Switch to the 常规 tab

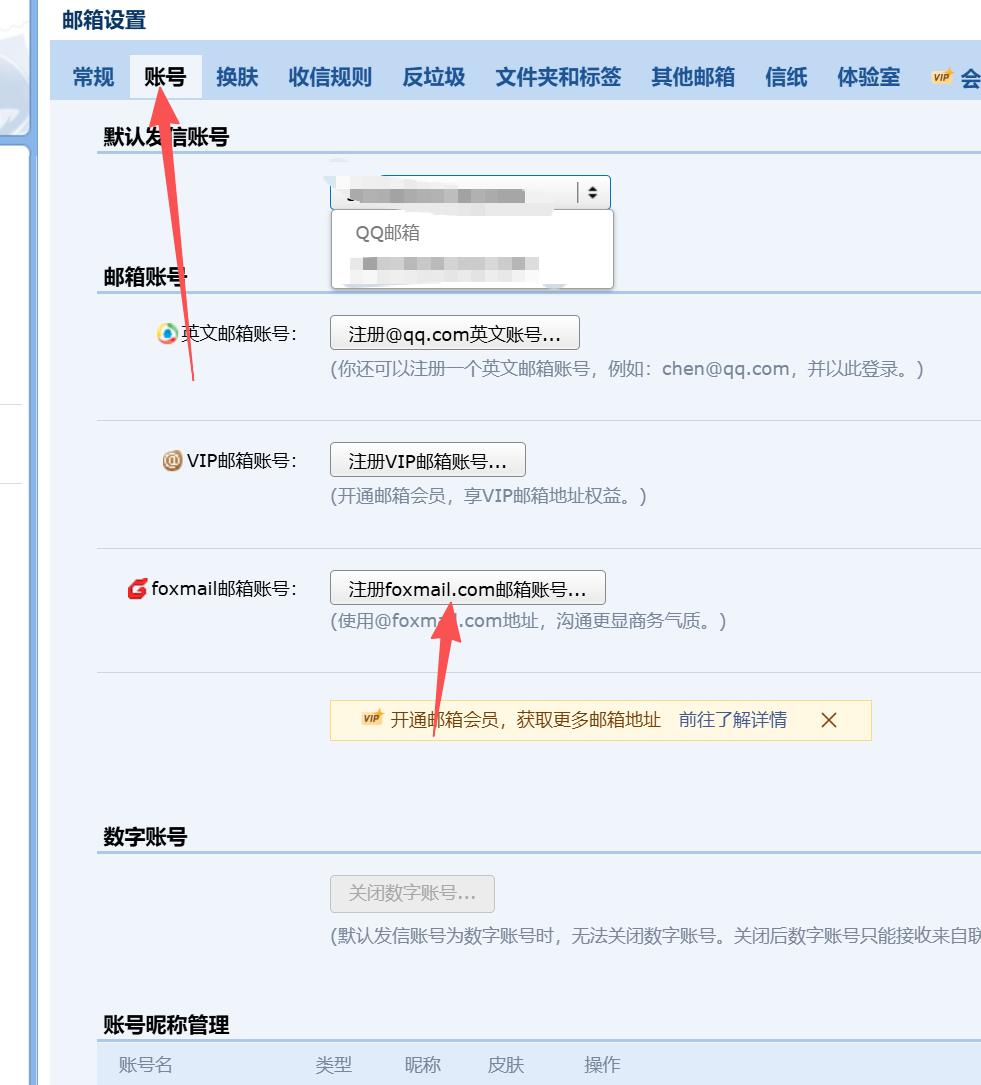[x=93, y=77]
